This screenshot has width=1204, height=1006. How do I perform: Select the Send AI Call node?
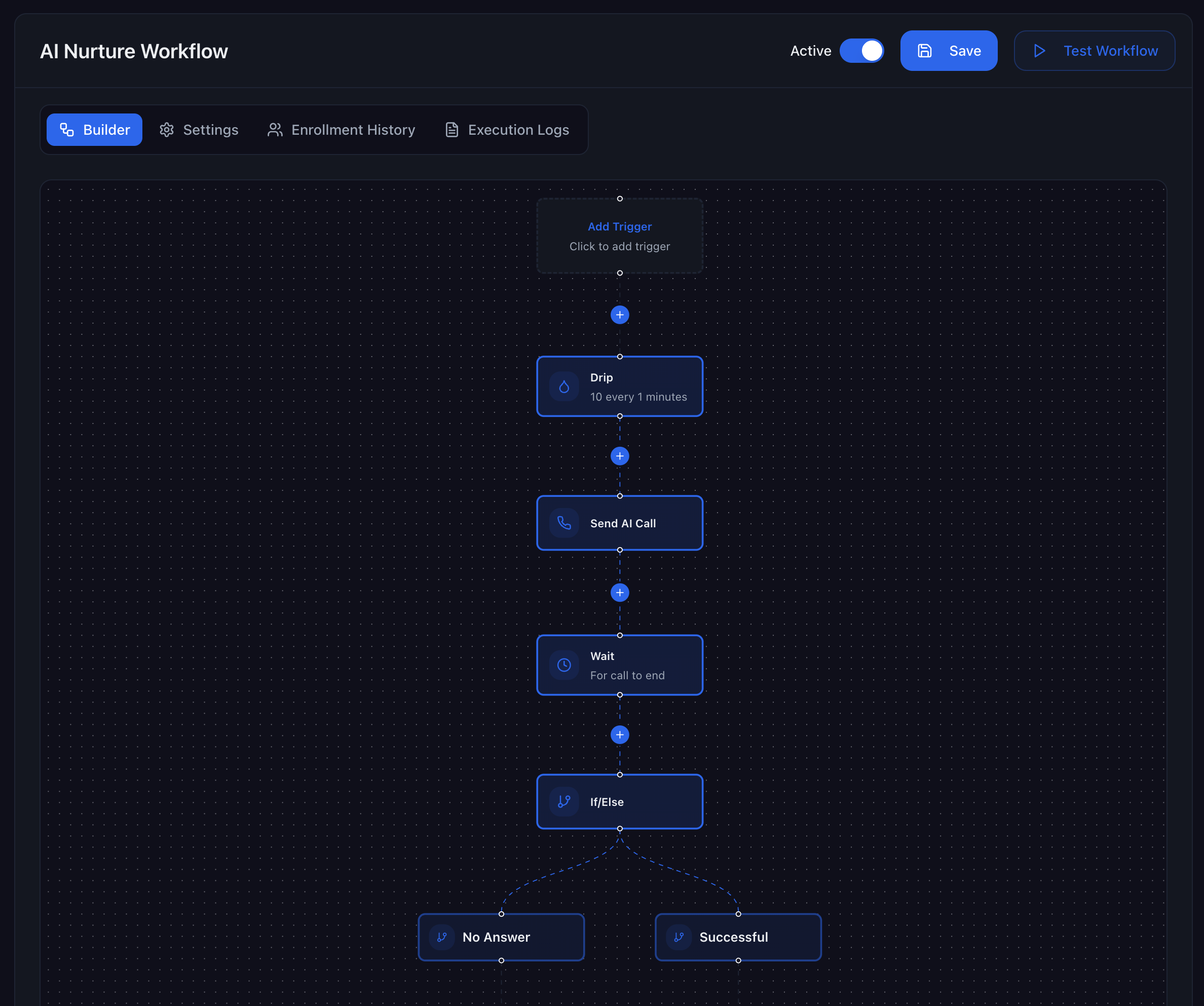[x=620, y=523]
